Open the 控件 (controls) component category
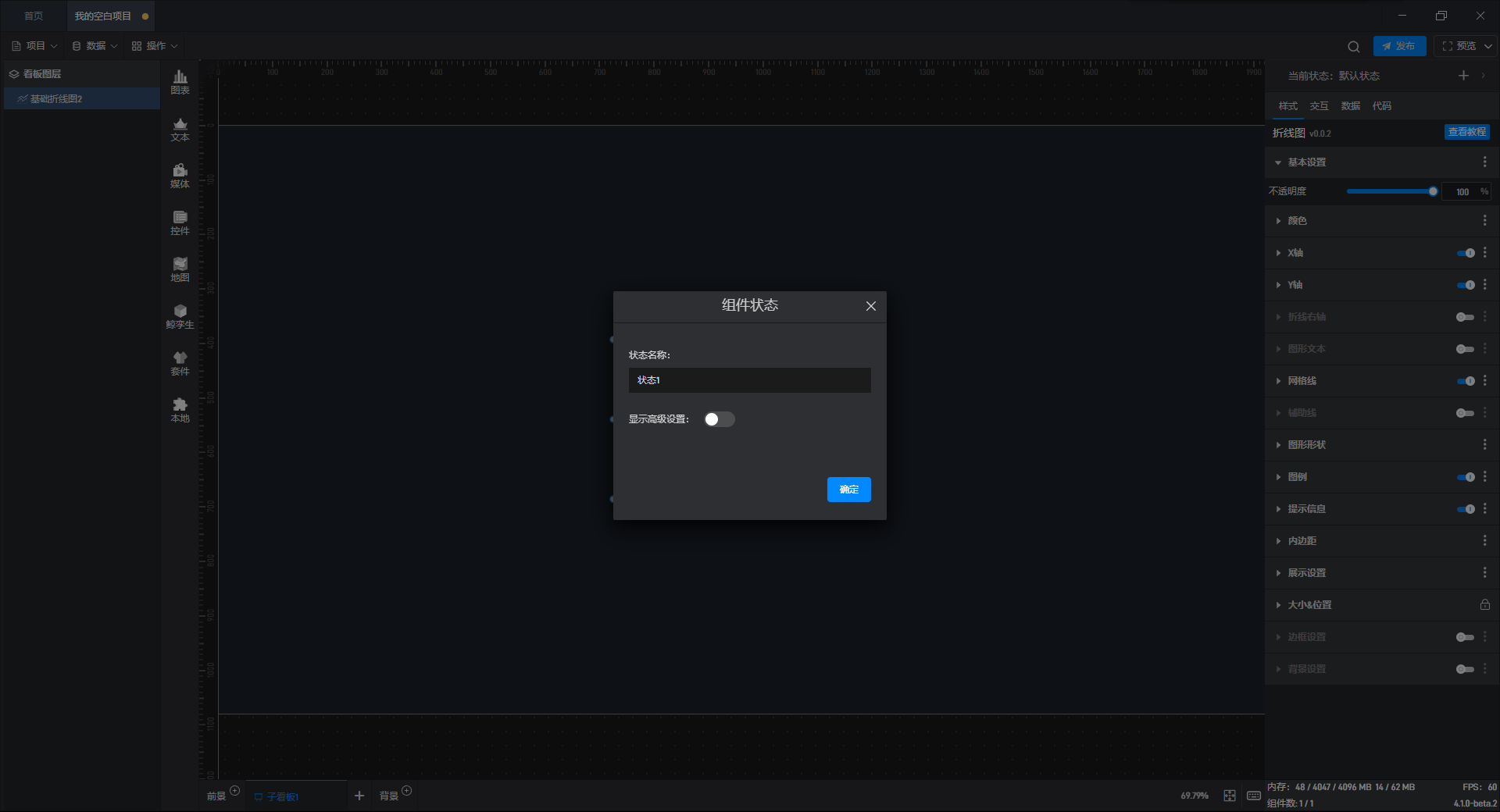This screenshot has height=812, width=1500. tap(180, 223)
